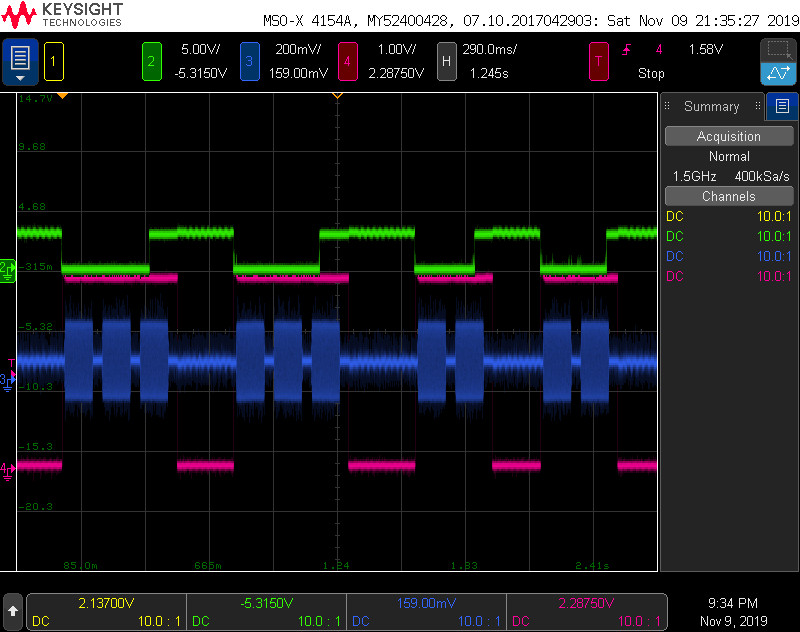The height and width of the screenshot is (632, 800).
Task: Switch to the Summary sidebar tab
Action: [x=711, y=106]
